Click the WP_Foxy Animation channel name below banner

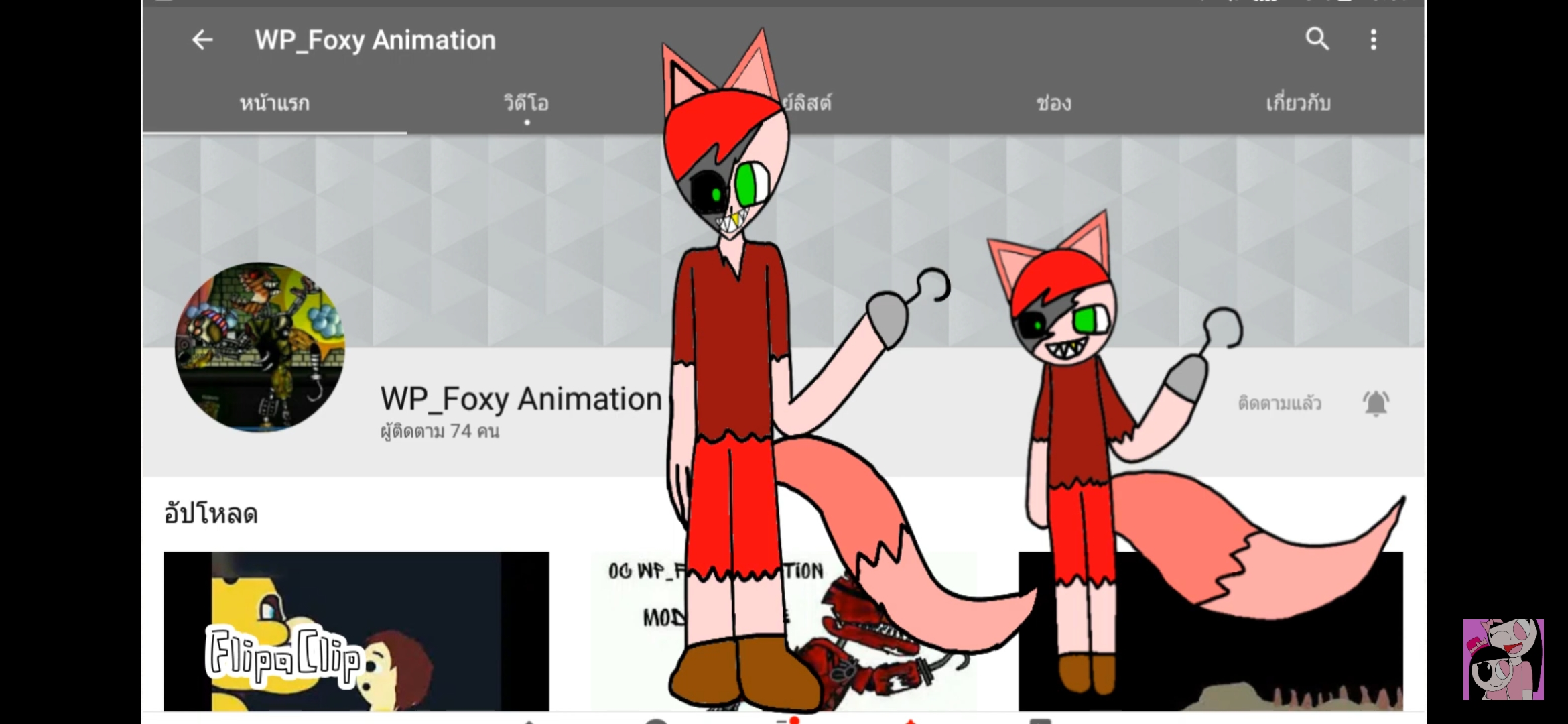coord(521,399)
